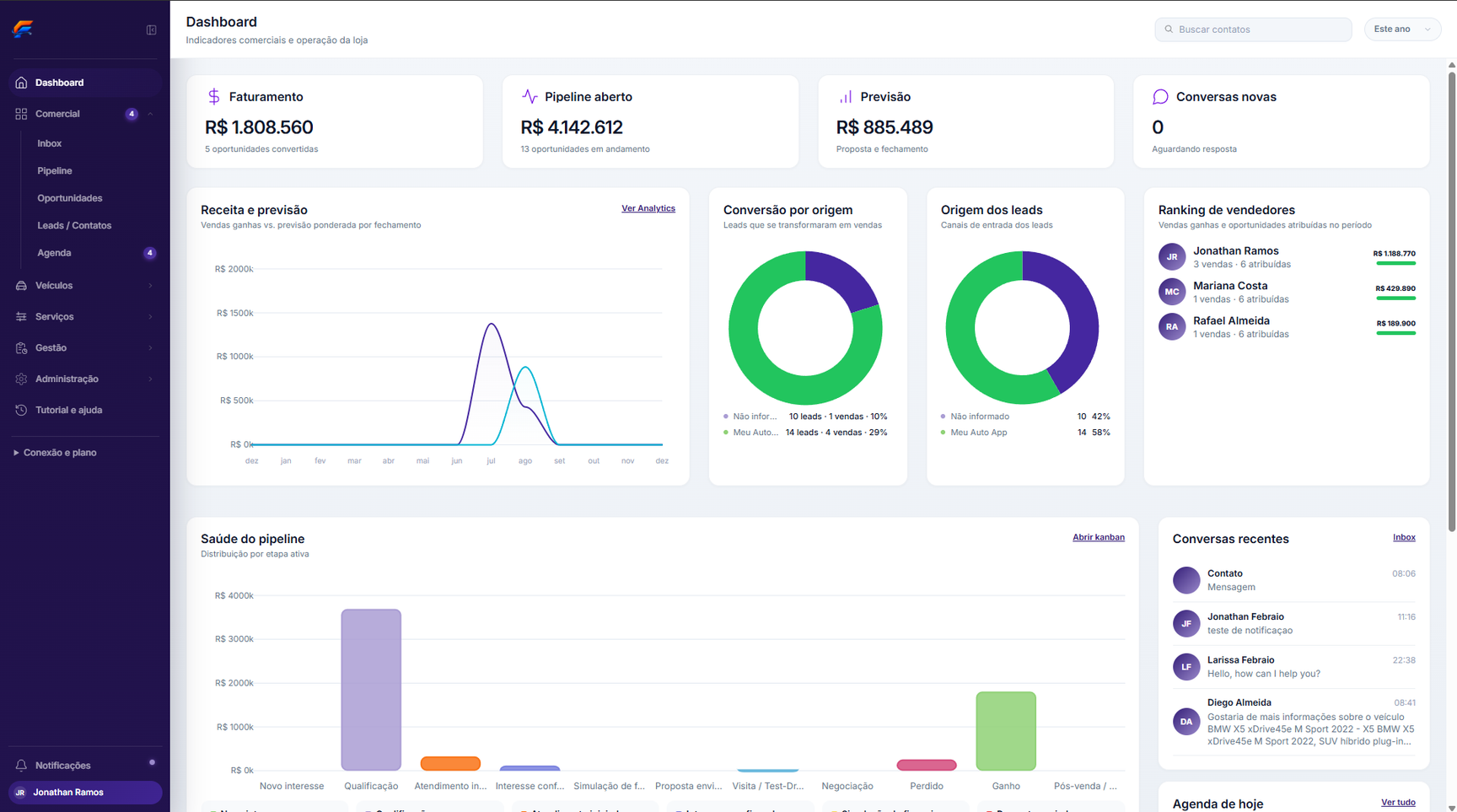Click the Perdido bar in pipeline chart
The width and height of the screenshot is (1457, 812).
click(927, 765)
